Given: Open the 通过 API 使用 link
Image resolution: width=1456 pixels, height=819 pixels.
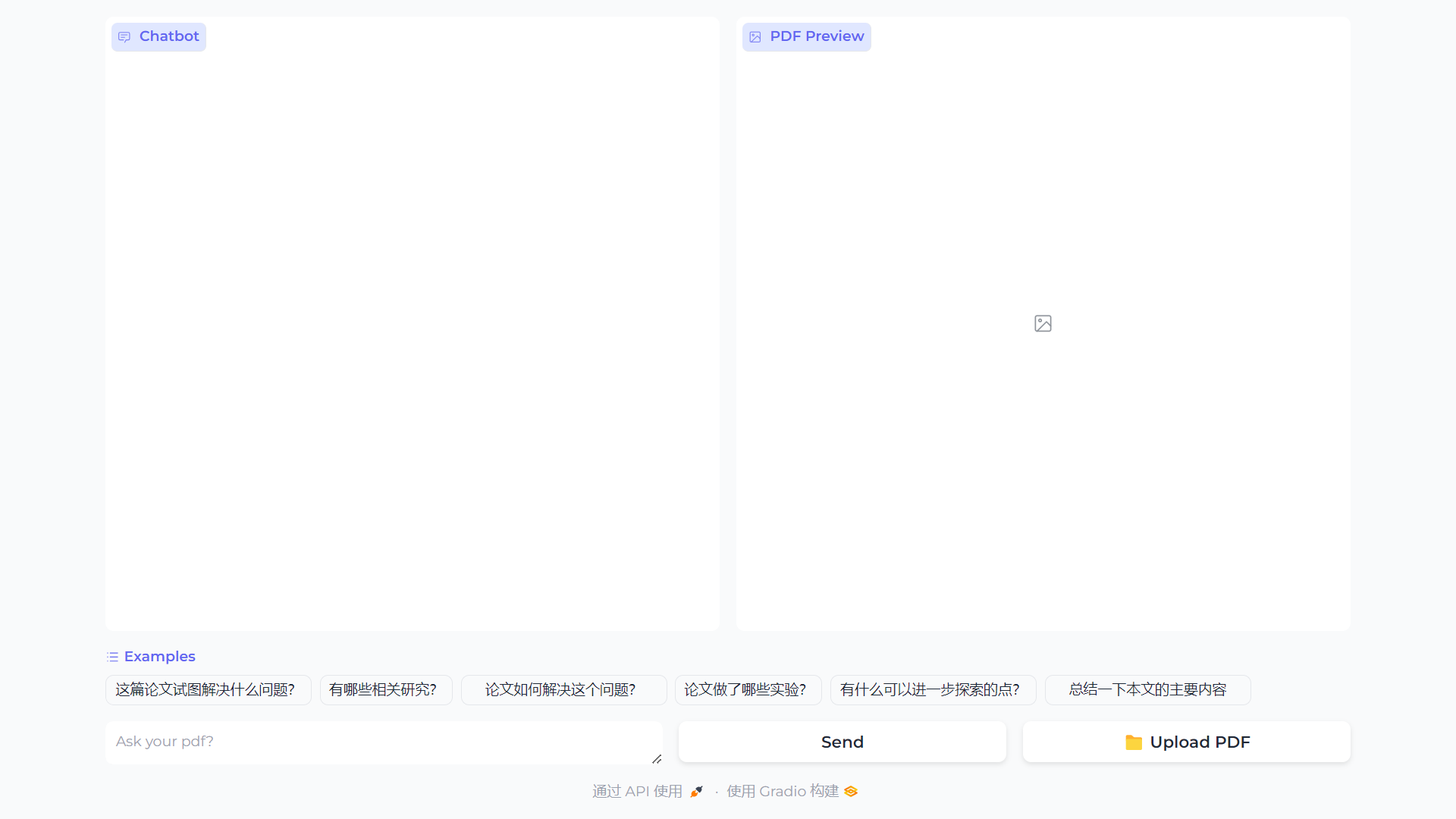Looking at the screenshot, I should 648,792.
